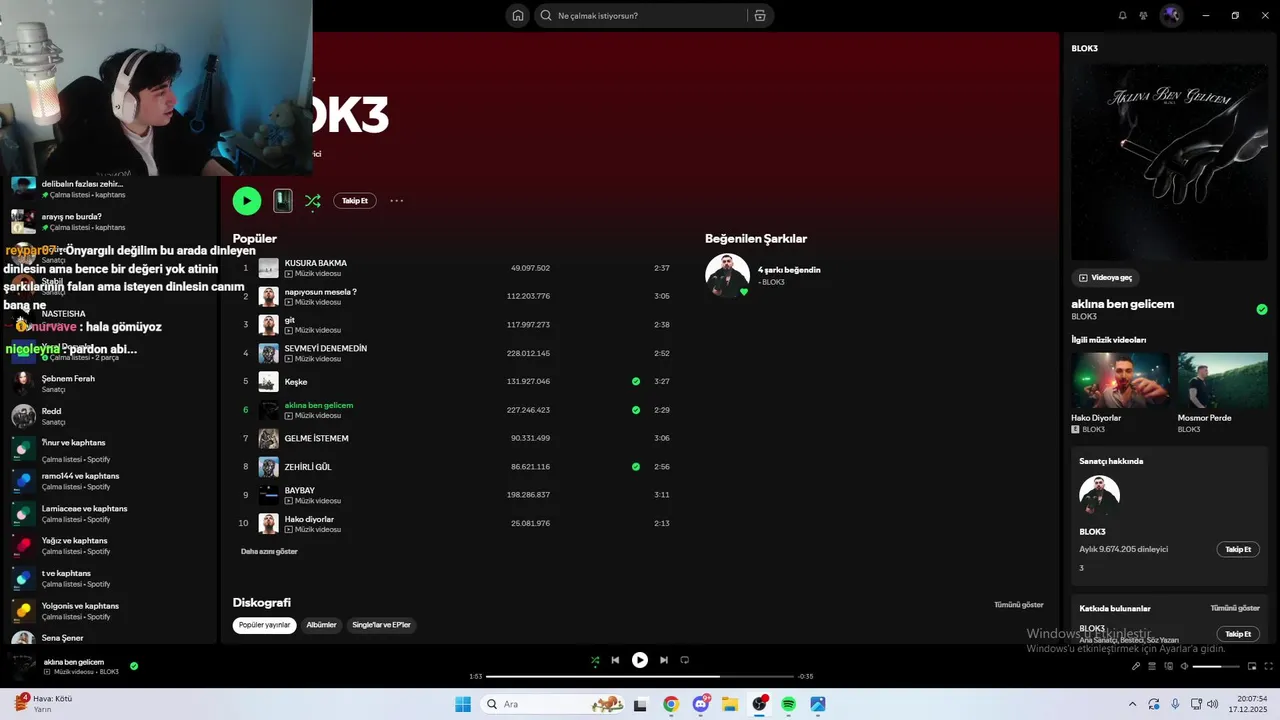Select Single'lar ve EP'ler filter chip

(x=381, y=625)
